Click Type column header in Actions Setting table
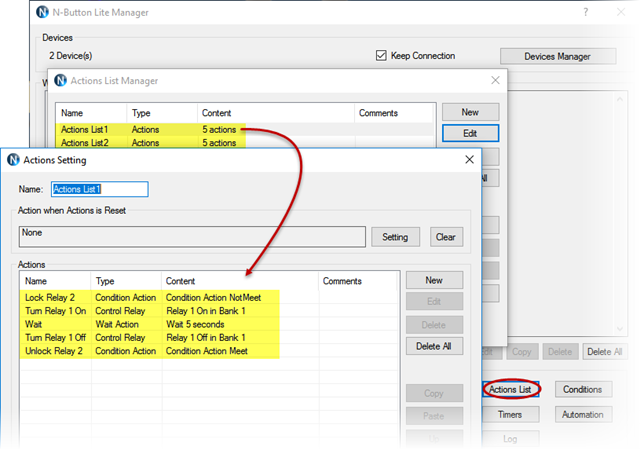The height and width of the screenshot is (450, 640). [x=126, y=281]
